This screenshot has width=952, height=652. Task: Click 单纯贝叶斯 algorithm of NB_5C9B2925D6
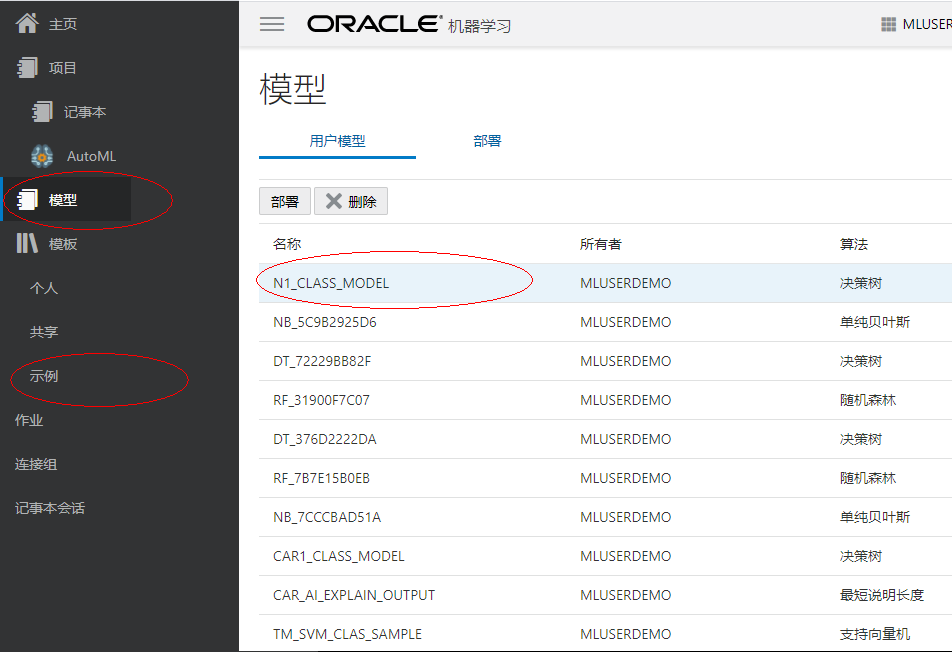[874, 322]
